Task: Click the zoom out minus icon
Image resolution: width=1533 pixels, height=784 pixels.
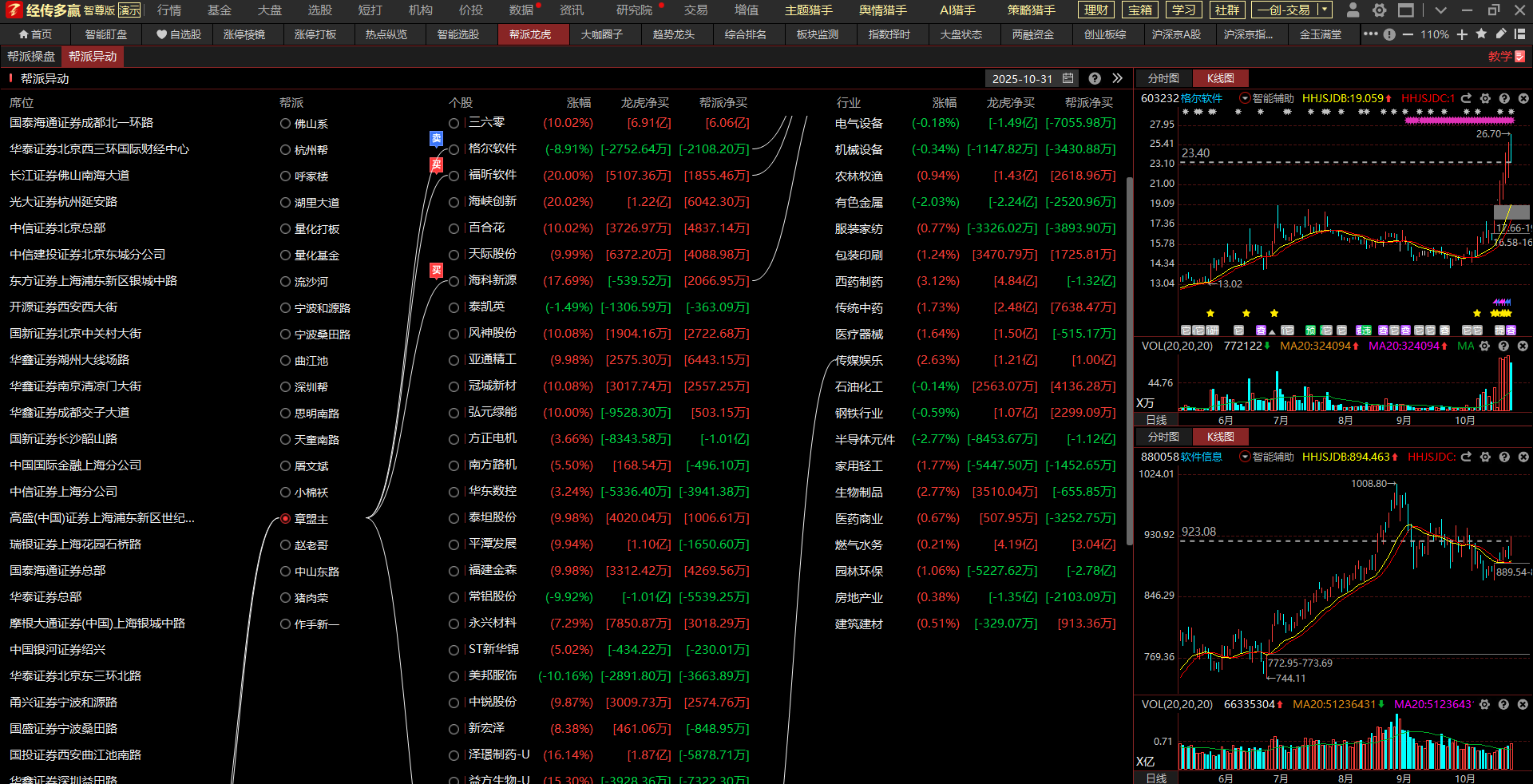Action: 1408,34
